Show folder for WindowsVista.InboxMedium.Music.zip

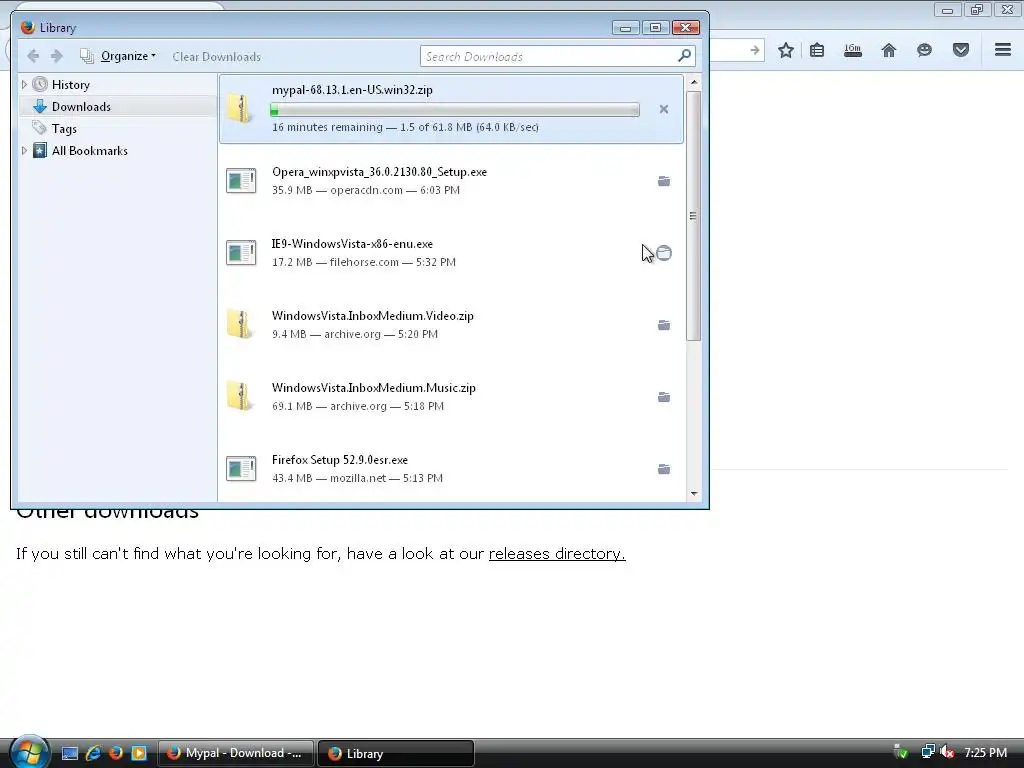(x=664, y=396)
